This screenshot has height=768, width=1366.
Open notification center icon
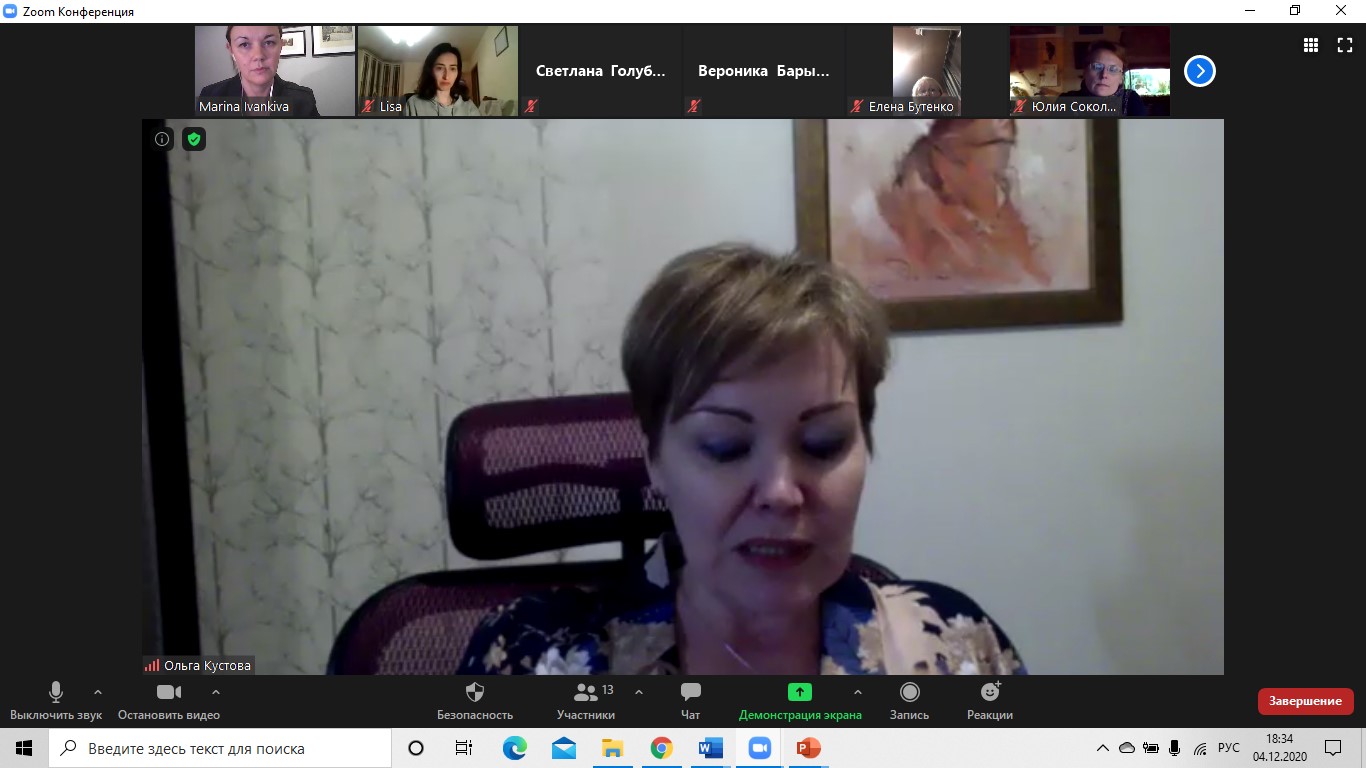[x=1333, y=748]
